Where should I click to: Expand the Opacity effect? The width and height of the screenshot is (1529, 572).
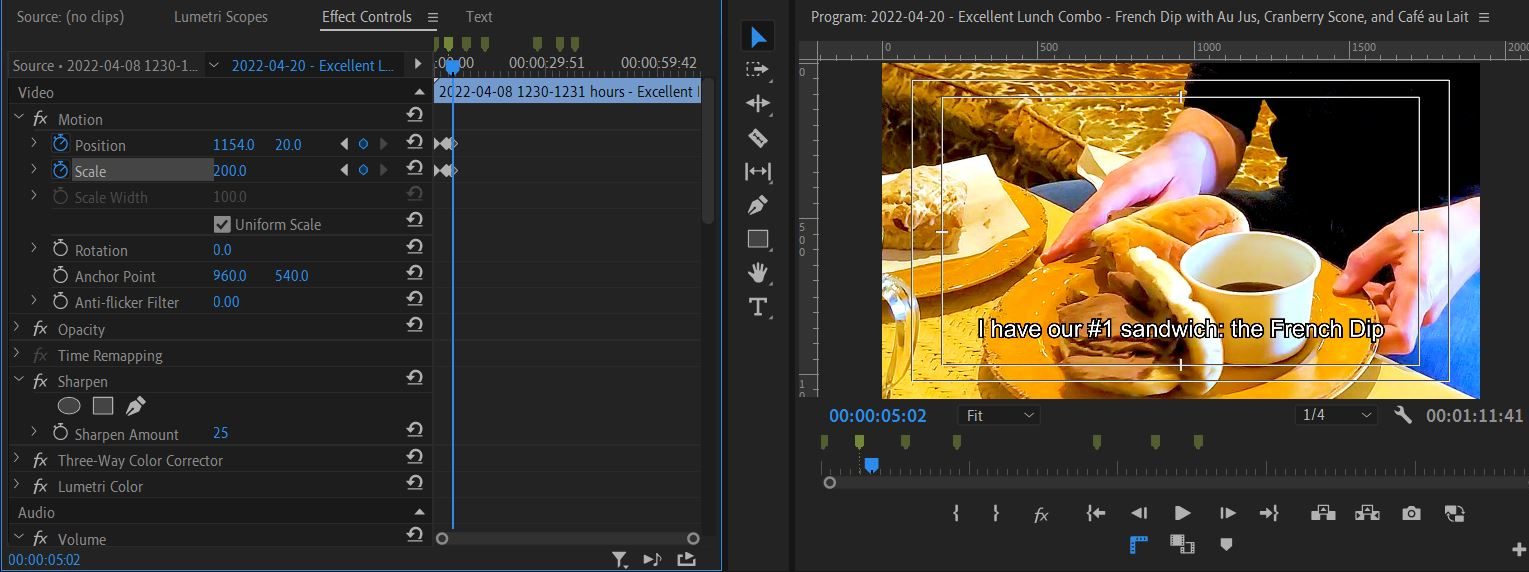(x=17, y=328)
